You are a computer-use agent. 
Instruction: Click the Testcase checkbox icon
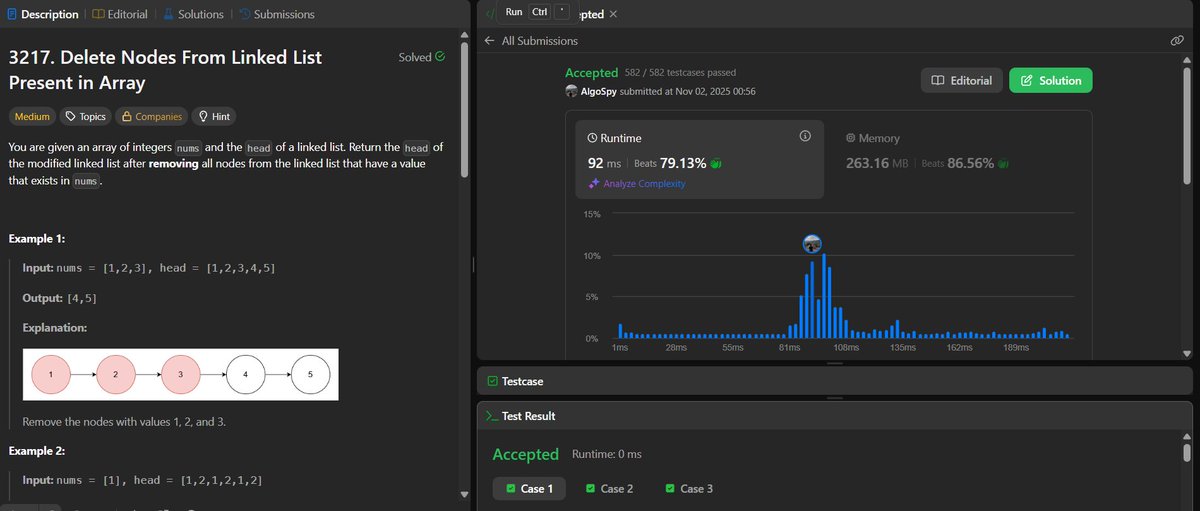[492, 381]
